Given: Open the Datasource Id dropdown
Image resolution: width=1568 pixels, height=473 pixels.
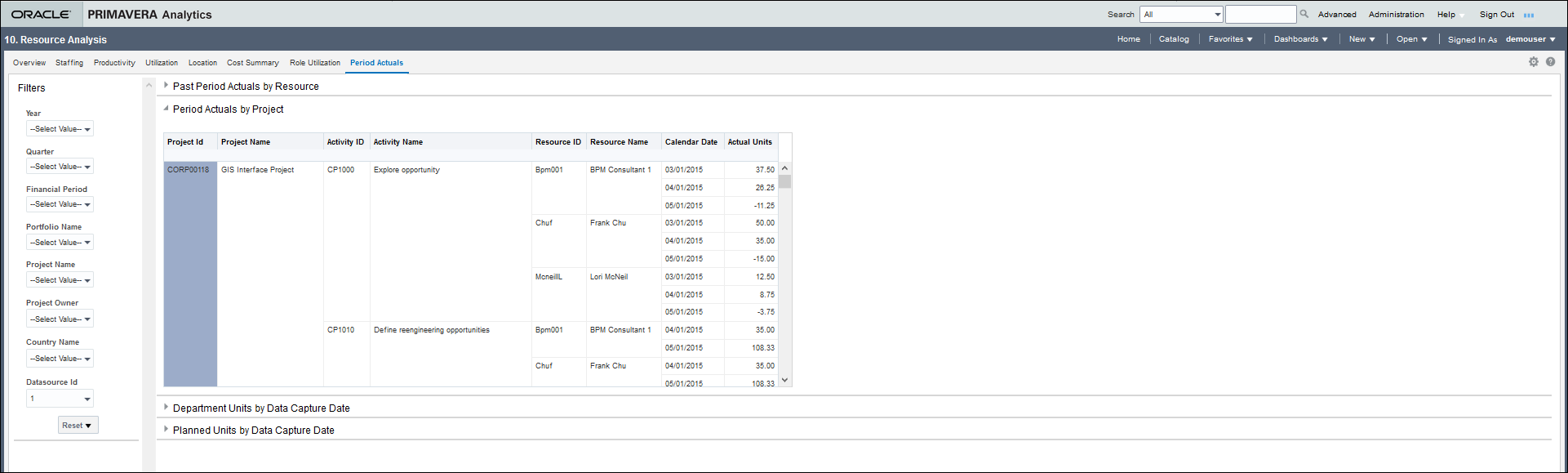Looking at the screenshot, I should point(60,399).
